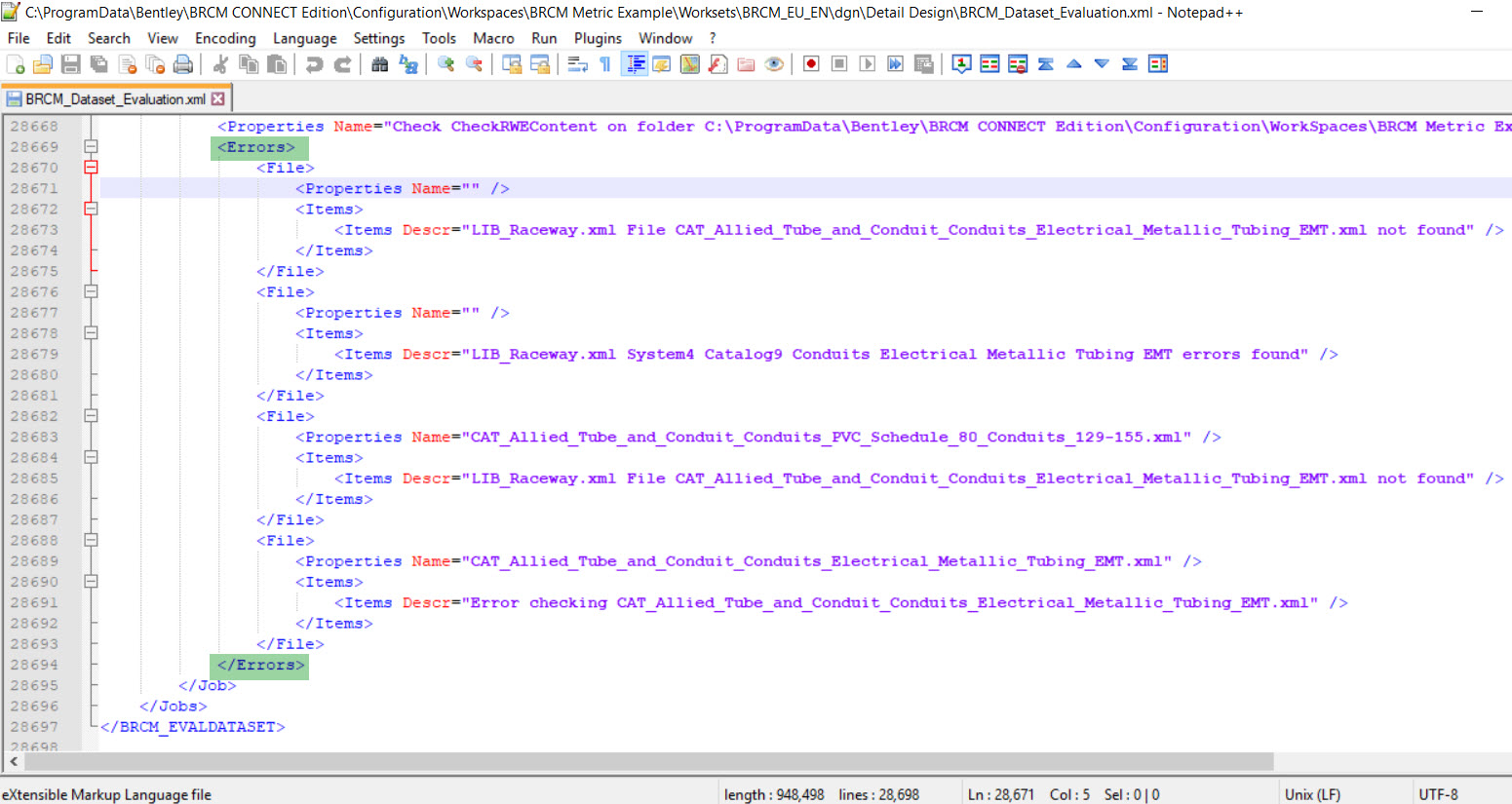Toggle the Folder as Workspace panel icon
The height and width of the screenshot is (804, 1512).
(747, 64)
